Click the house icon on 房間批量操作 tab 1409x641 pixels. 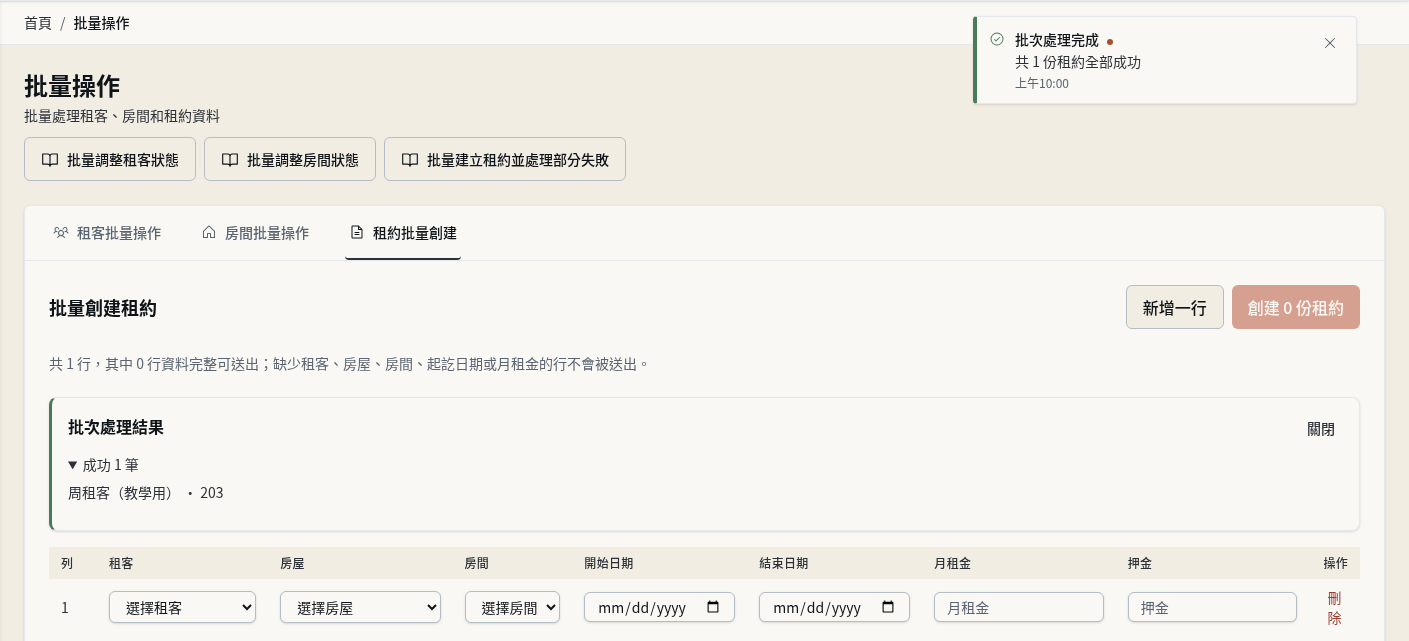(209, 233)
